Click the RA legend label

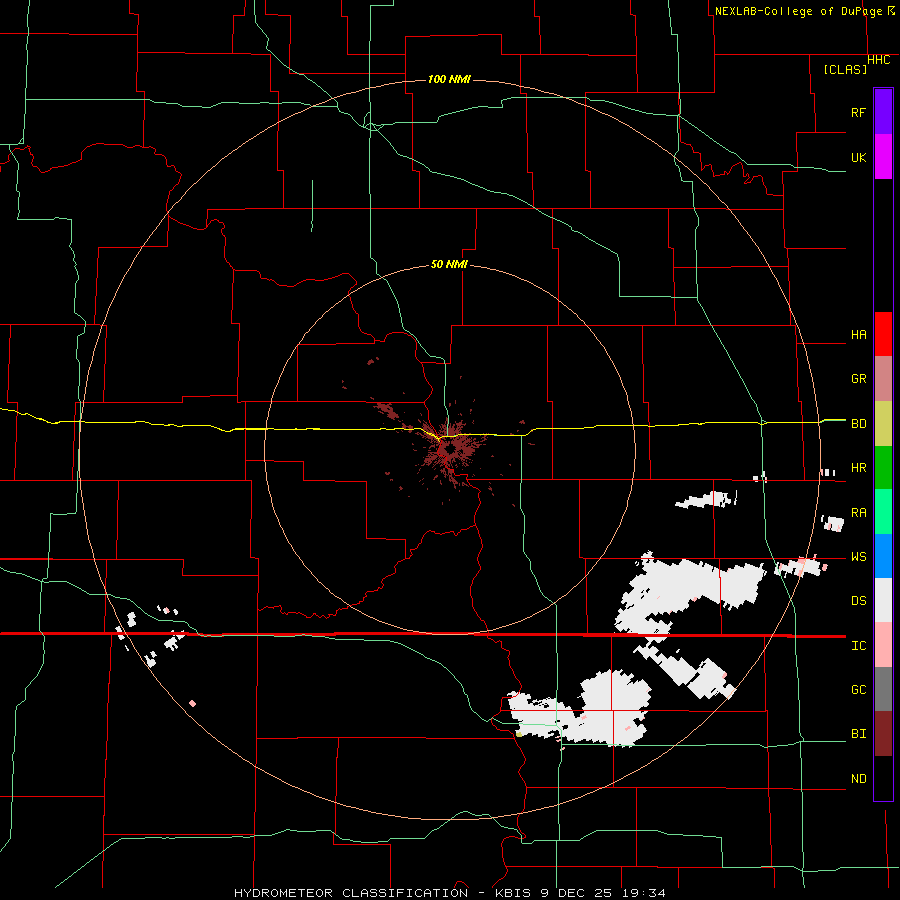click(x=858, y=513)
